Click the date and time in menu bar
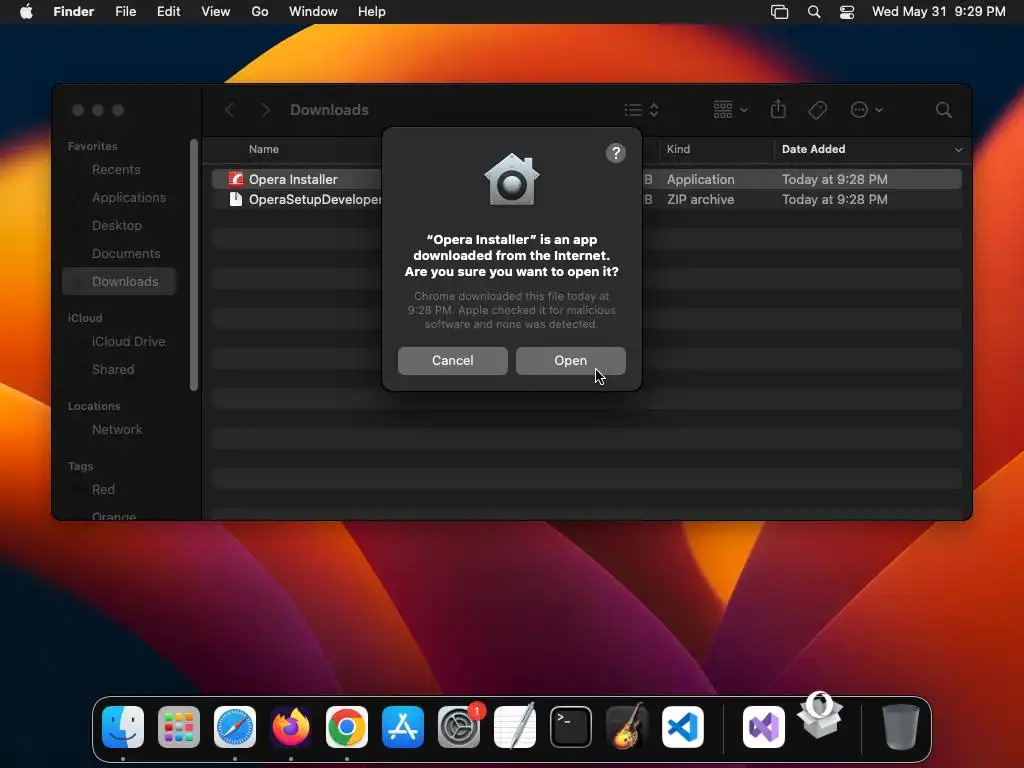 [x=938, y=12]
